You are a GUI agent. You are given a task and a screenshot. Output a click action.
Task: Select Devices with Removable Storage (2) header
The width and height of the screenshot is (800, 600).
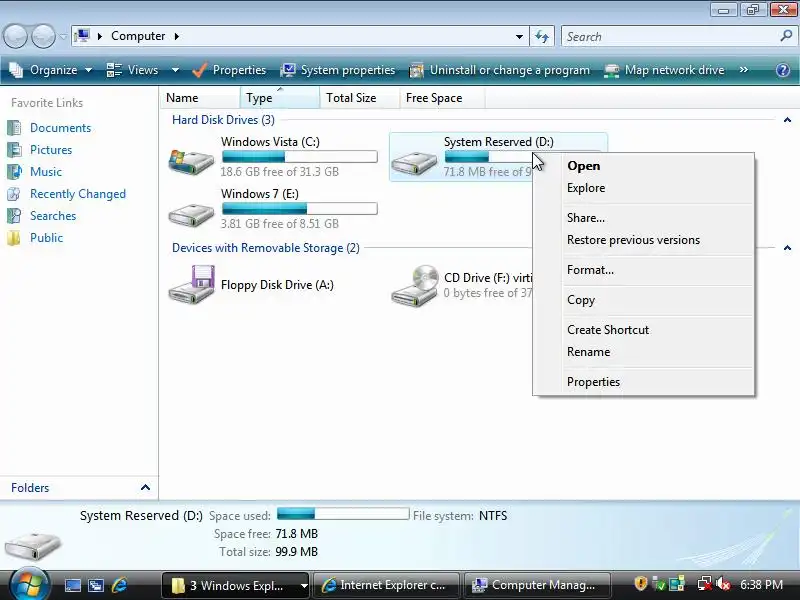click(x=266, y=248)
